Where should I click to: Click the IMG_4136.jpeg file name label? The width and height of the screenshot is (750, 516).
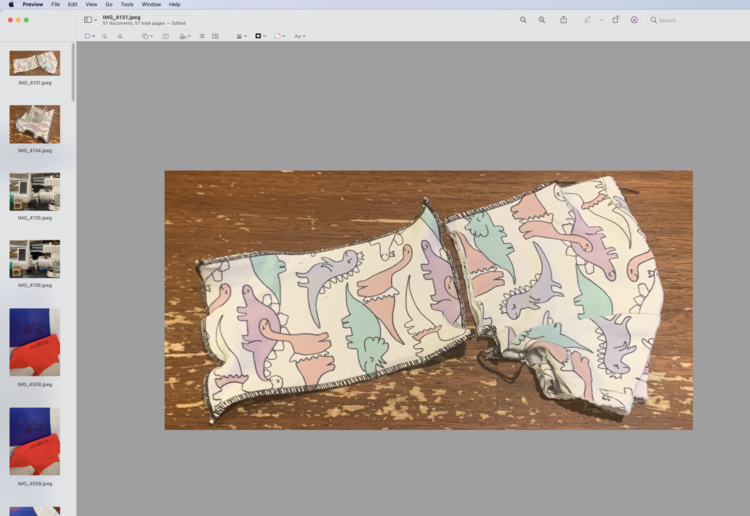(x=35, y=285)
